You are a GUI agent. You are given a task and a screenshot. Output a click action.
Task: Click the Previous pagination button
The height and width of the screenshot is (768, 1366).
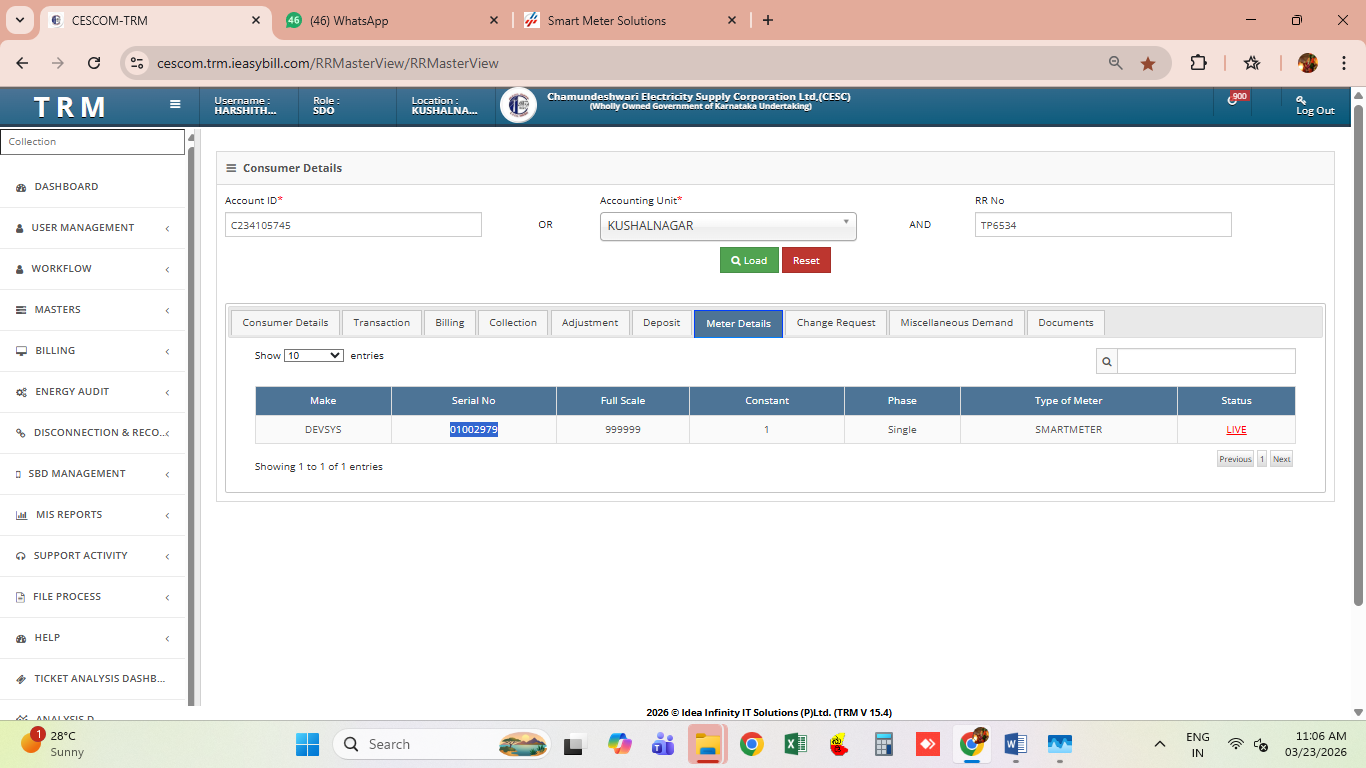(1235, 459)
